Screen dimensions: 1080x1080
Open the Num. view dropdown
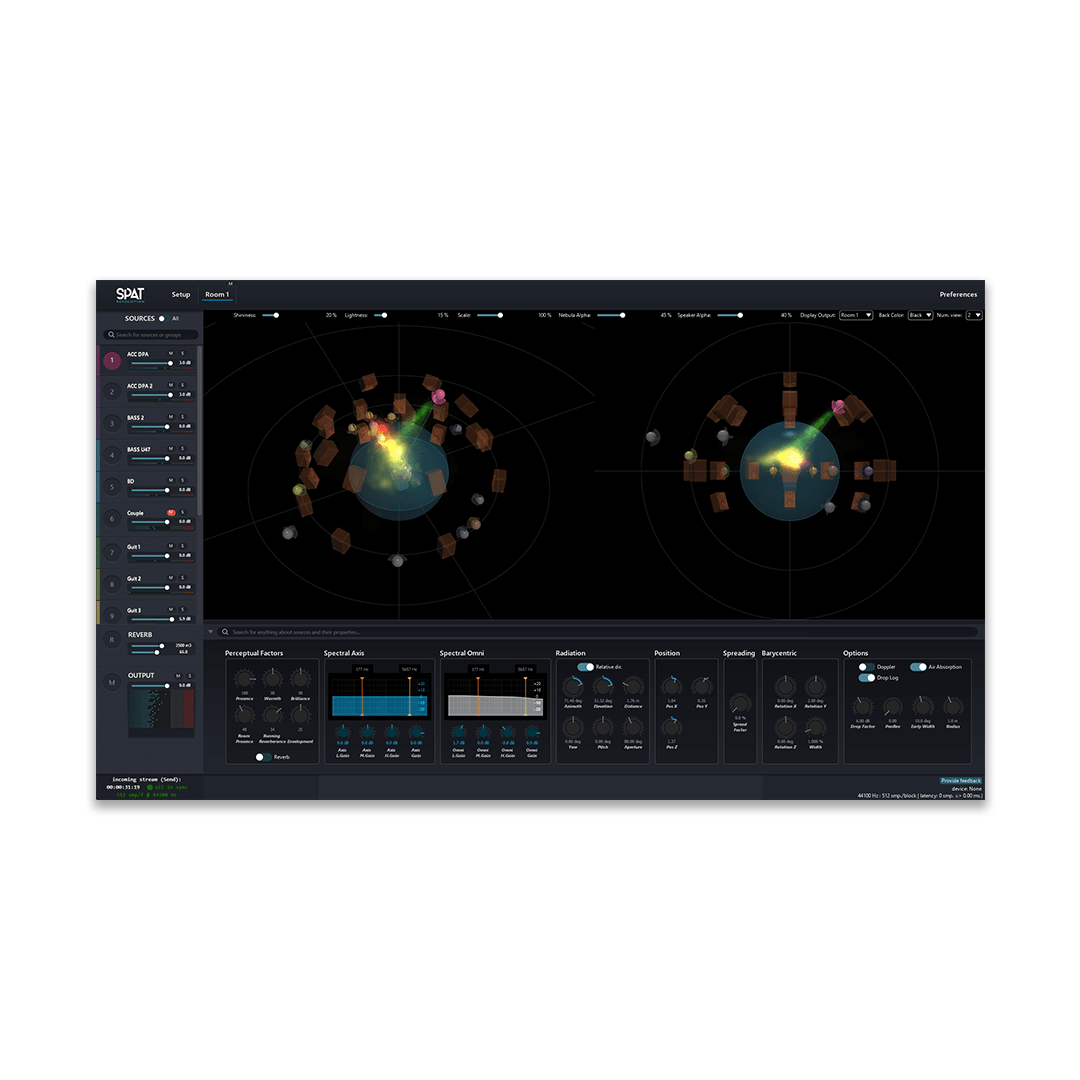tap(974, 315)
